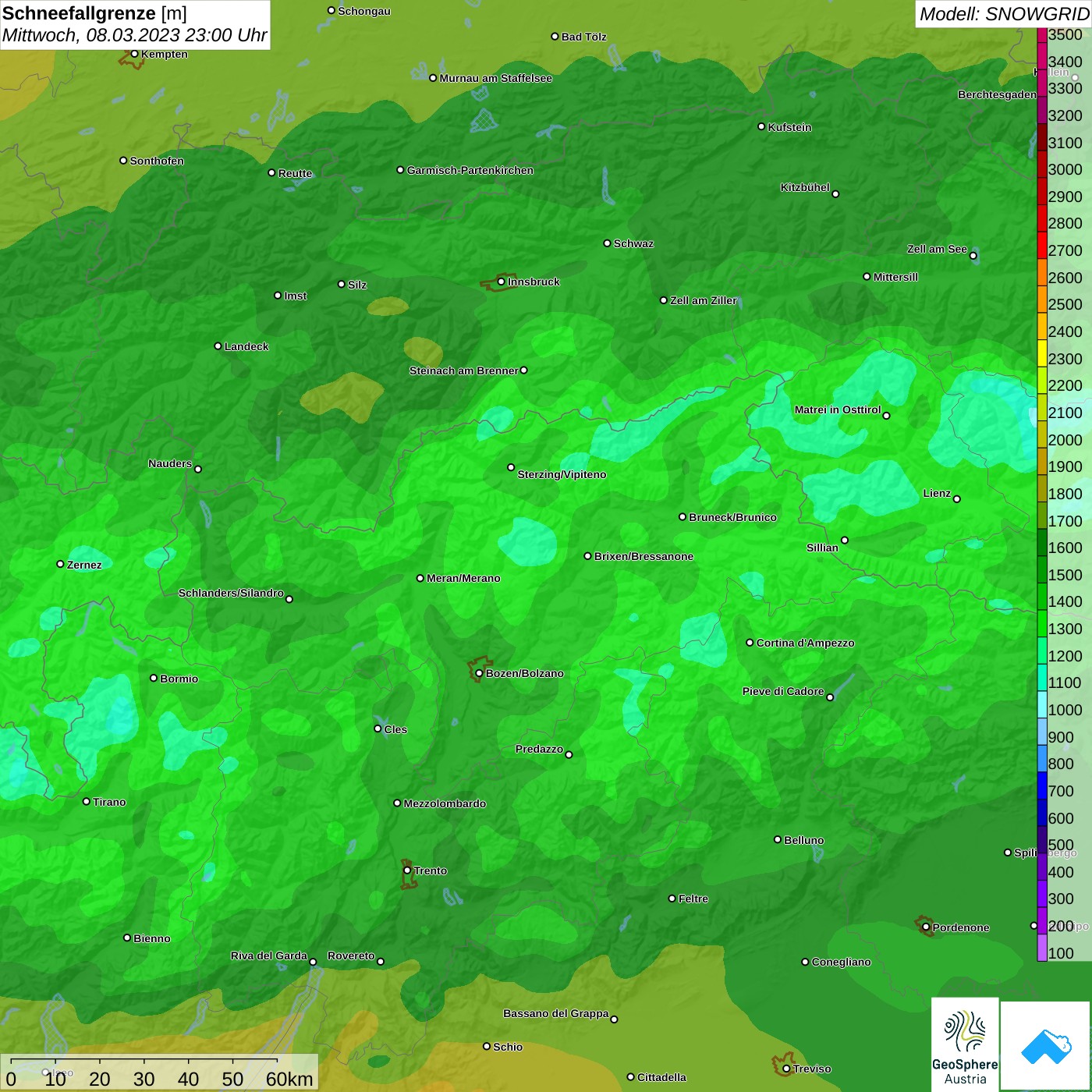
Task: Click the date Mittwoch, 08.03.2023 23:00 Uhr
Action: (x=134, y=35)
